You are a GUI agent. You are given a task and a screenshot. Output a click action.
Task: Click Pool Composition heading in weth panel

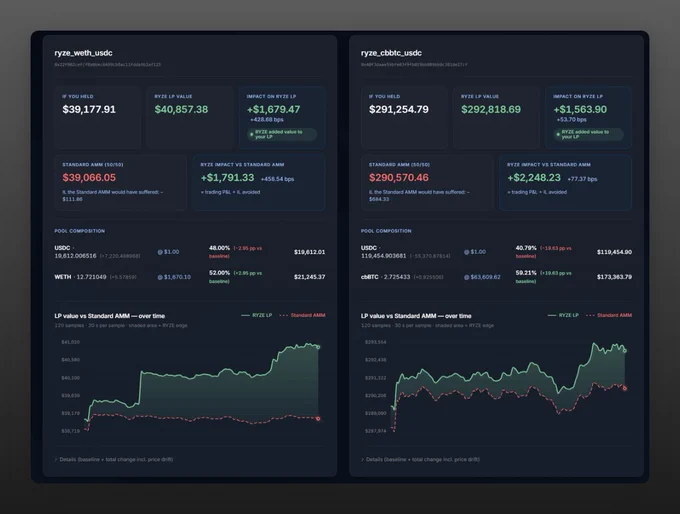(80, 231)
